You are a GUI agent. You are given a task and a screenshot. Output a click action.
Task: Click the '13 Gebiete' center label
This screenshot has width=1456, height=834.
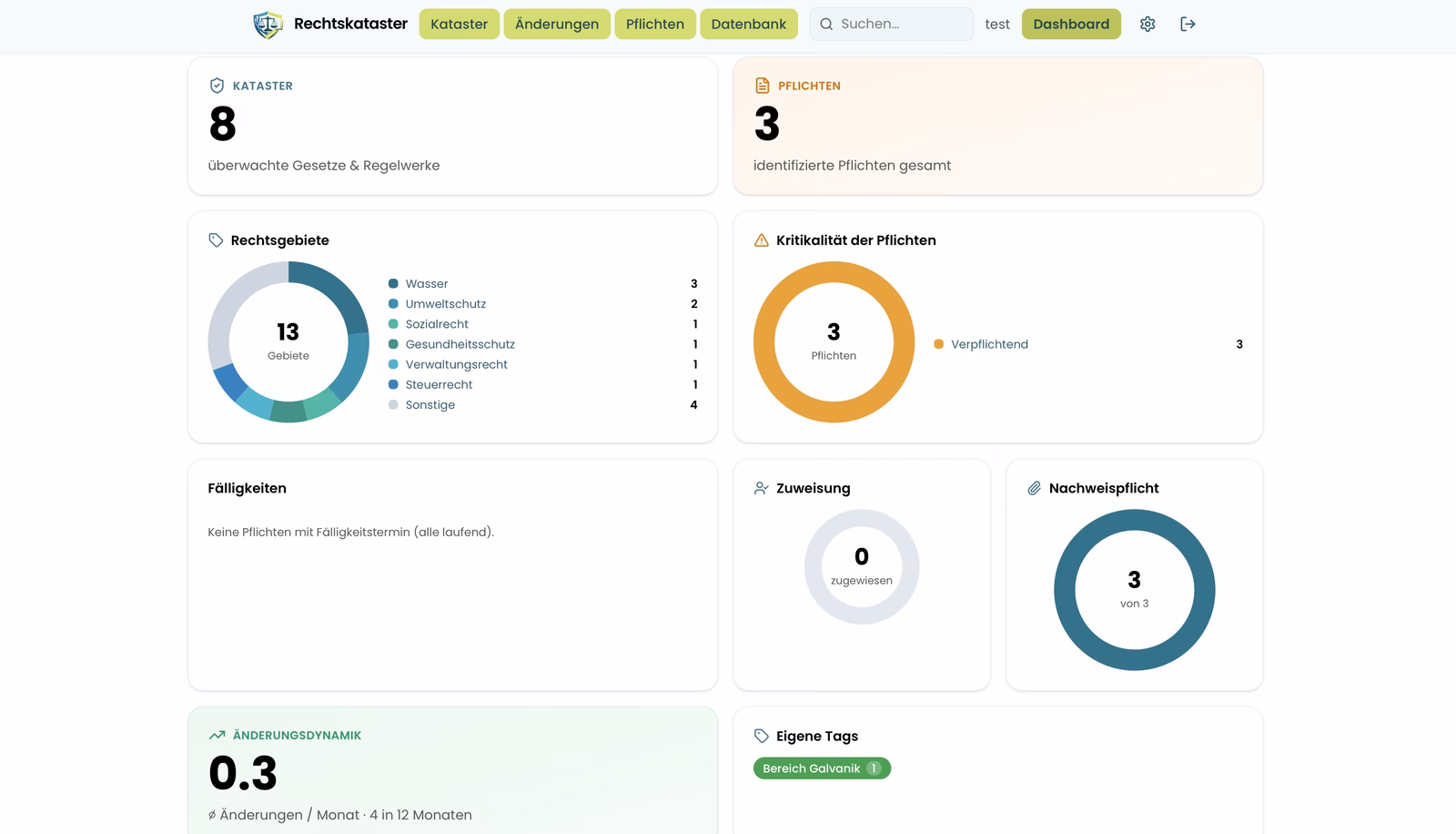pos(288,341)
